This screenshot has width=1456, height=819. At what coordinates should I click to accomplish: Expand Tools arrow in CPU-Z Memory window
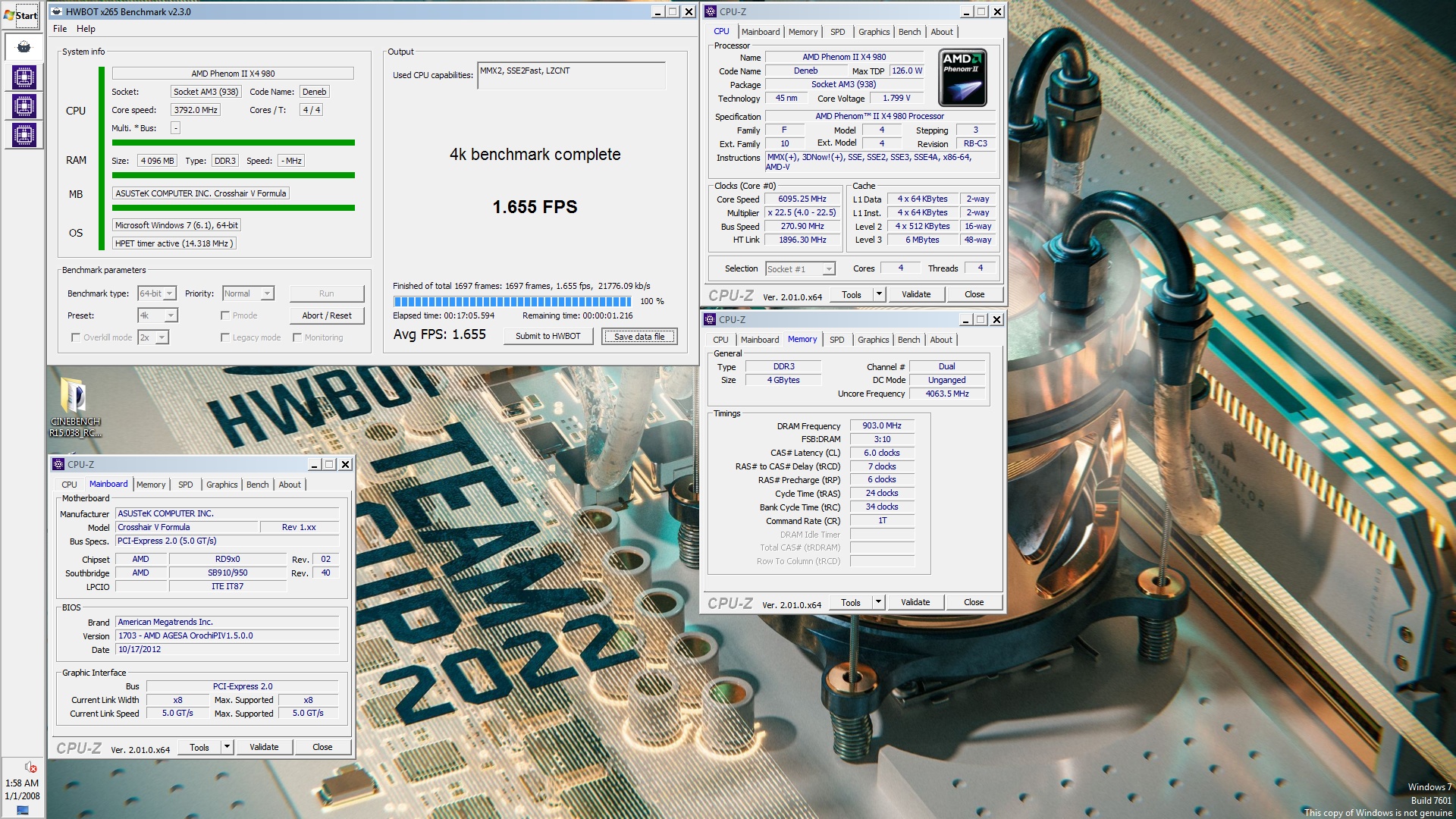[878, 602]
